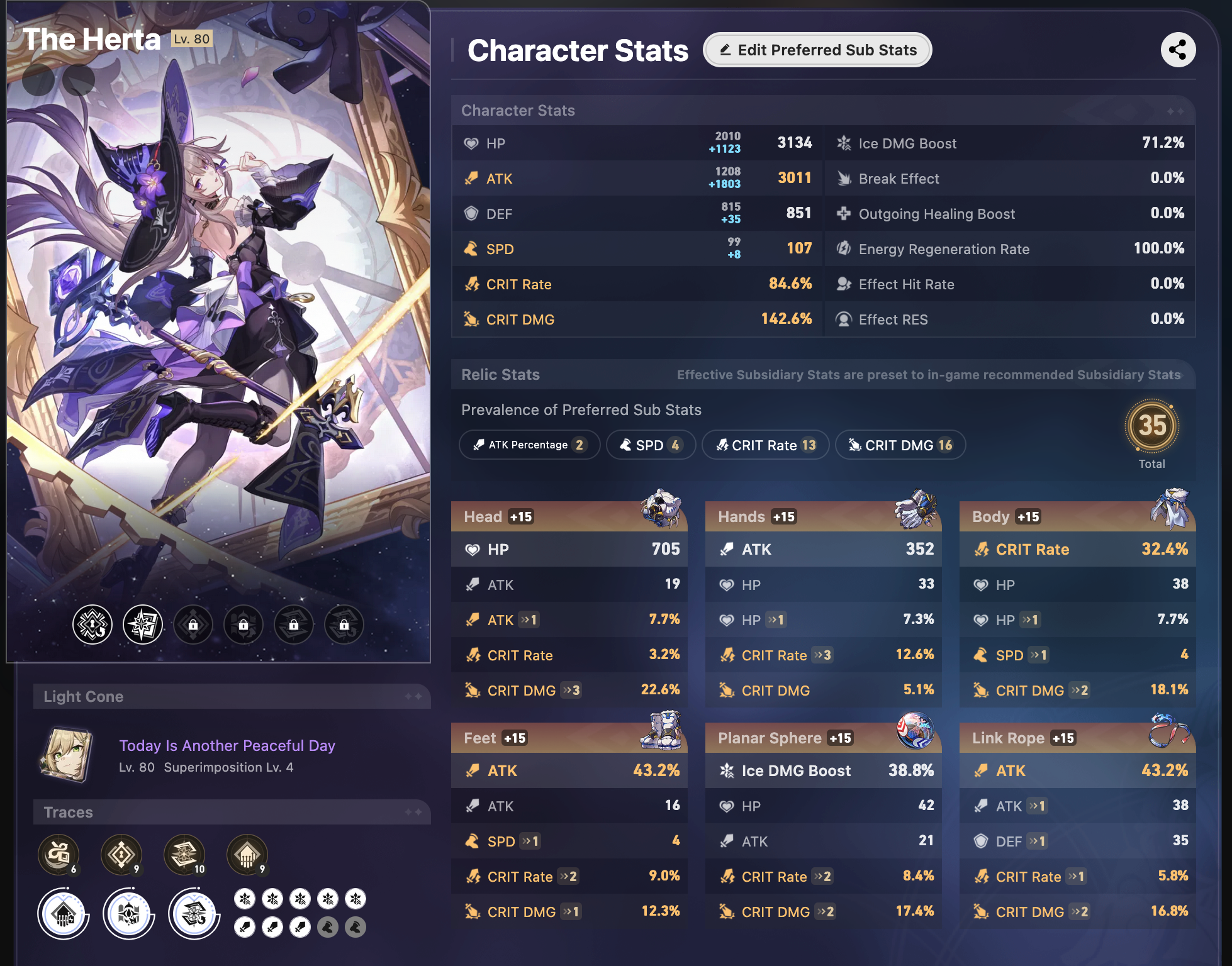Click the Head relic piece icon
Screen dimensions: 1232x966
click(x=661, y=509)
